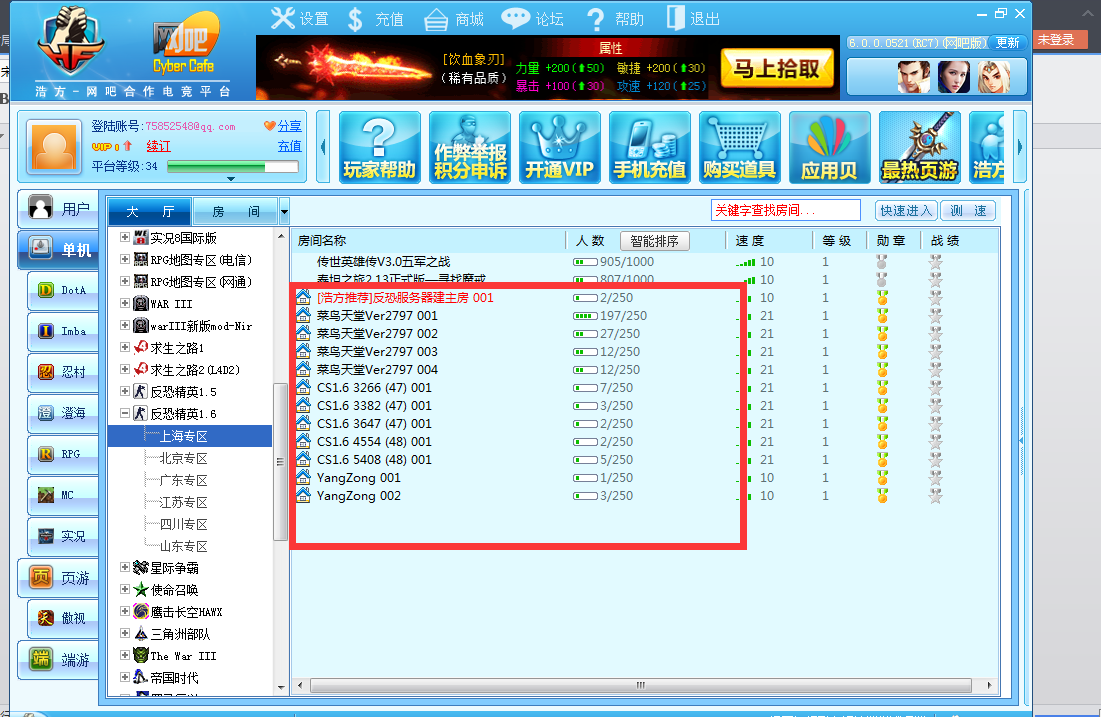Type in the room keyword search field

[785, 211]
